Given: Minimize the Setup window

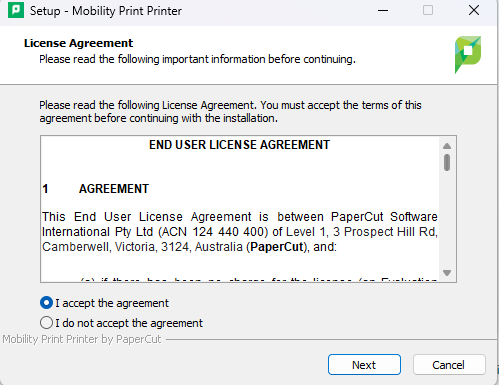Looking at the screenshot, I should (383, 10).
